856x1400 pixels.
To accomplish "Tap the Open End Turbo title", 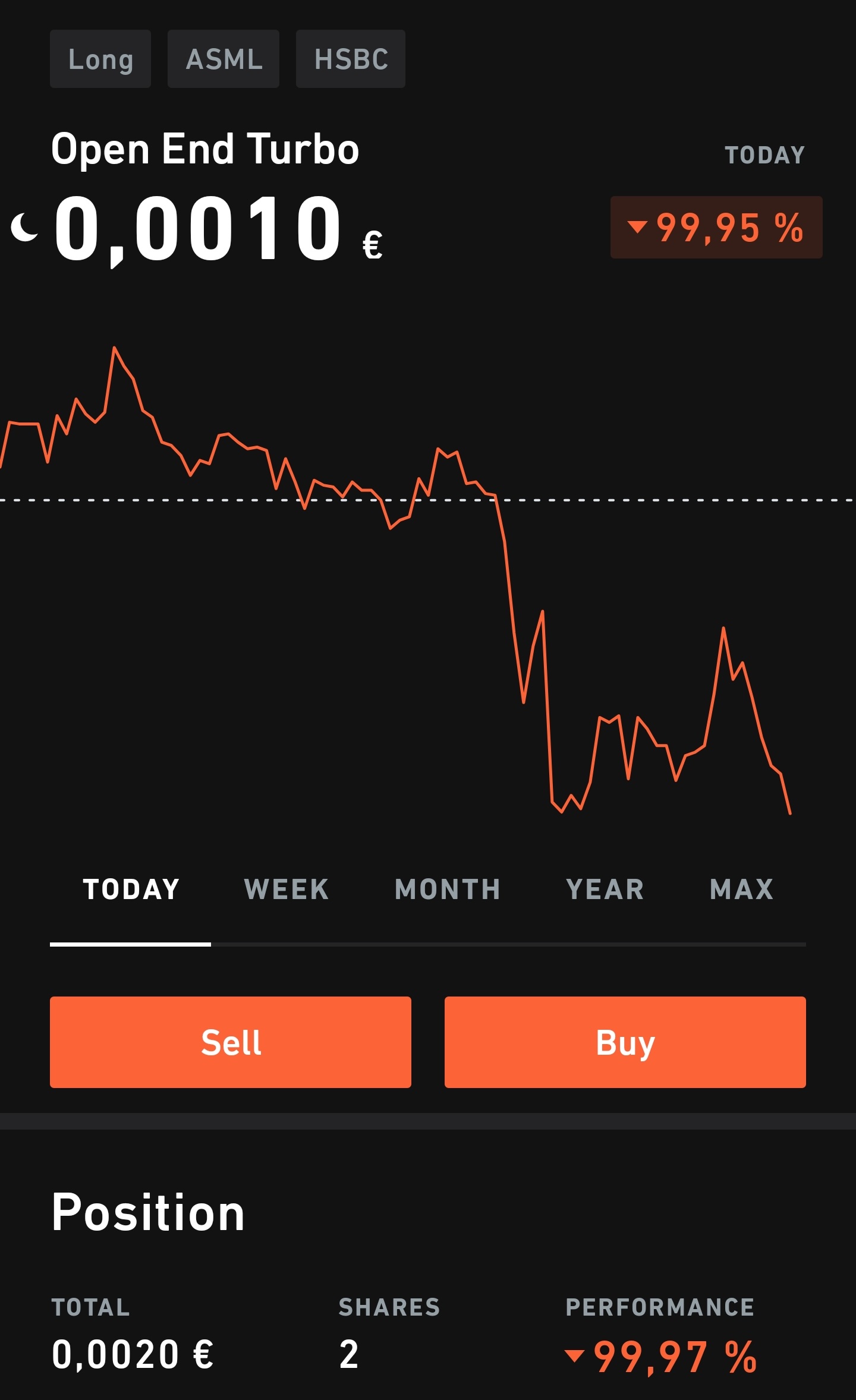I will click(x=205, y=149).
